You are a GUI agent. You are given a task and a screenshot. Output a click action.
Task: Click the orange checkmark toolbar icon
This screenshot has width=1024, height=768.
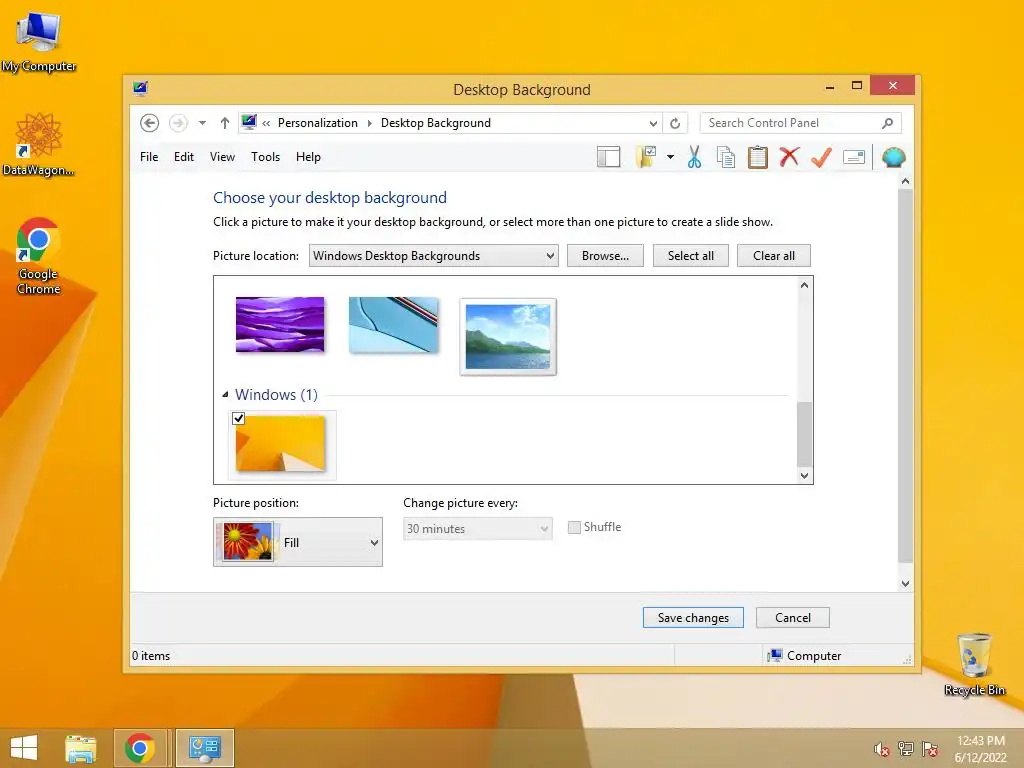coord(821,157)
